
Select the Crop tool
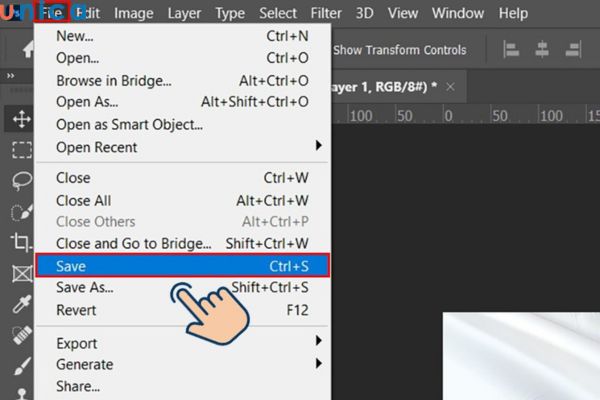[20, 242]
